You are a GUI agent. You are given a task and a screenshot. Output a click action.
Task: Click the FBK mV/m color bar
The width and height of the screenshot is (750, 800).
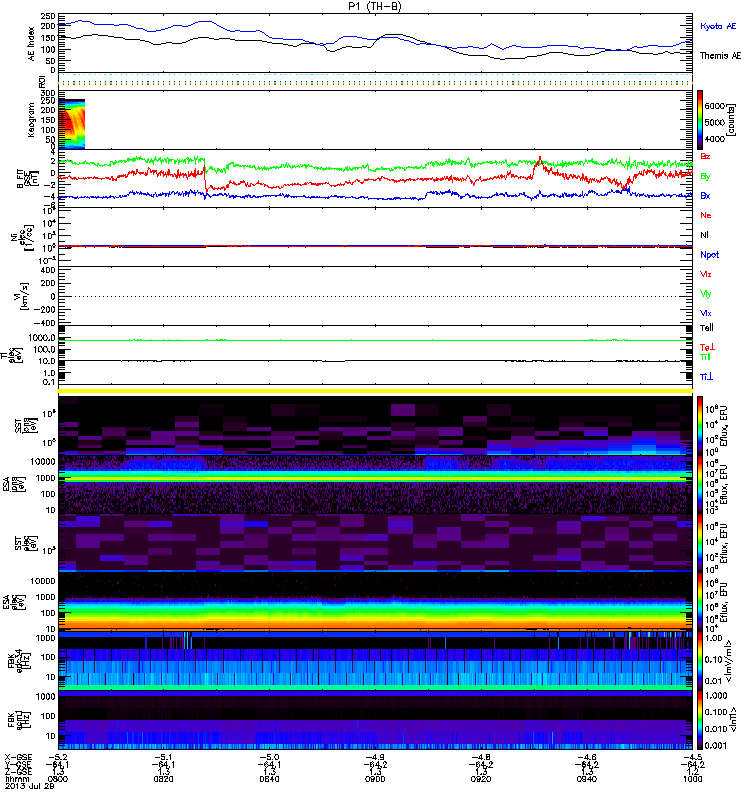[700, 660]
